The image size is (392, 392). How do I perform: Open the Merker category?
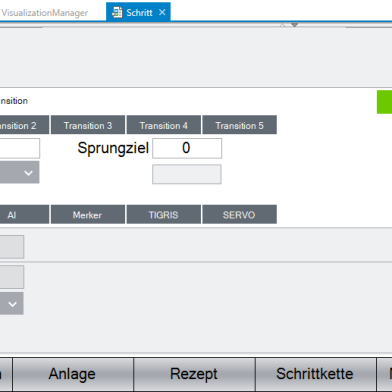(88, 214)
